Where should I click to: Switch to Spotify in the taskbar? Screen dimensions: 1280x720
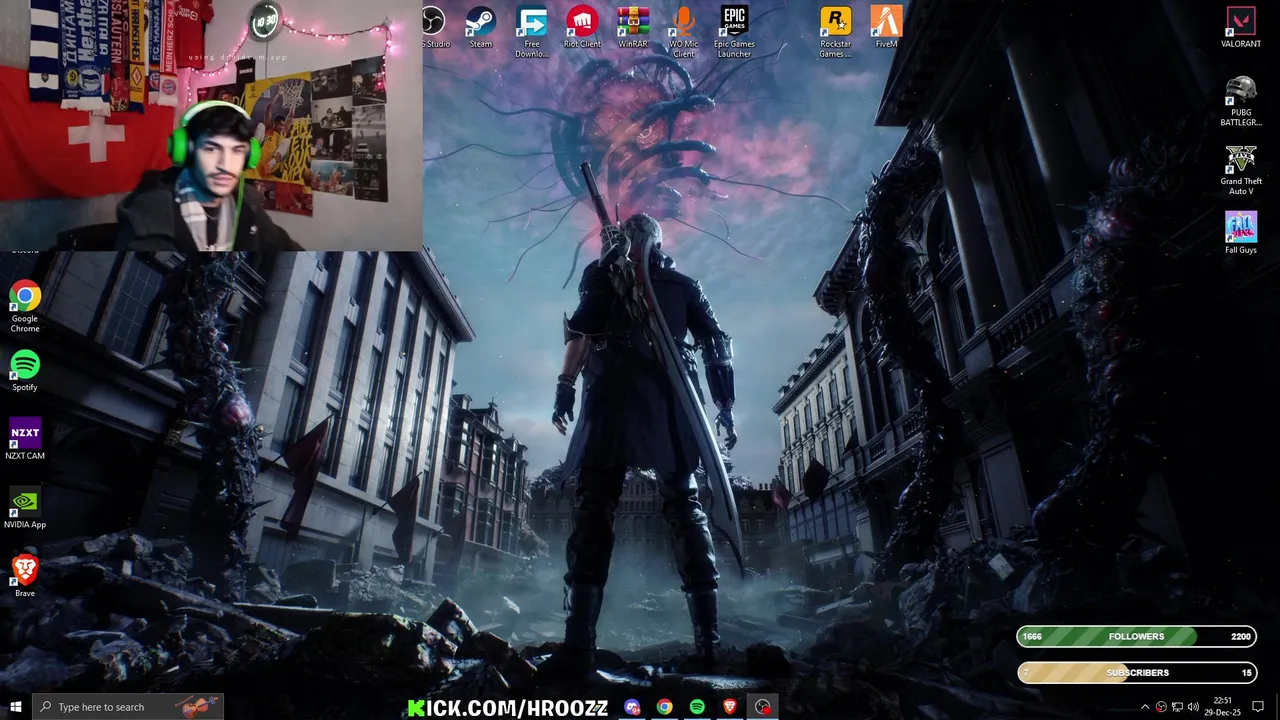pos(697,707)
